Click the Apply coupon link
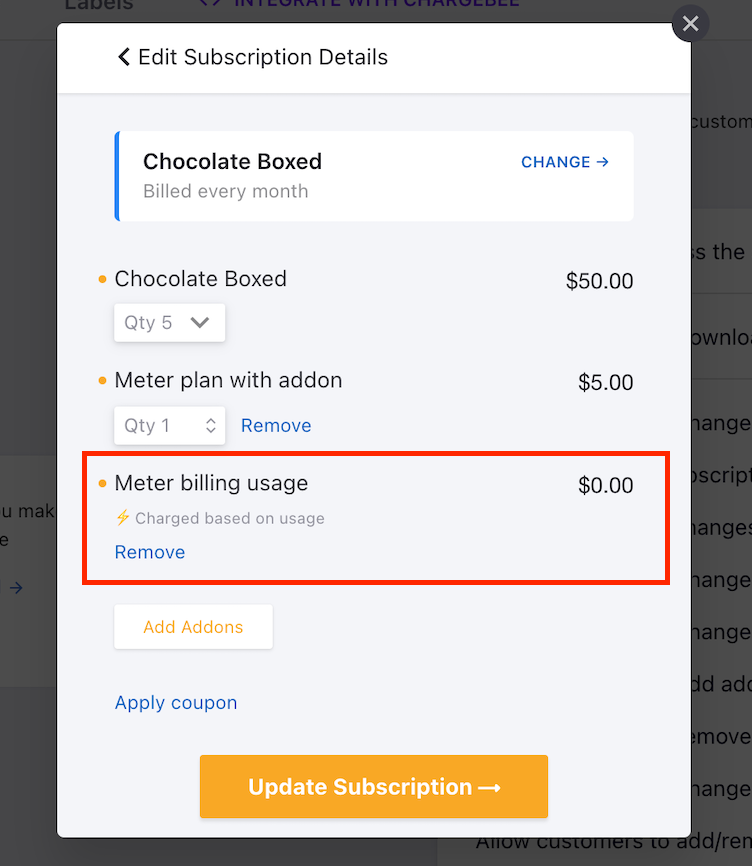The image size is (752, 866). tap(176, 703)
